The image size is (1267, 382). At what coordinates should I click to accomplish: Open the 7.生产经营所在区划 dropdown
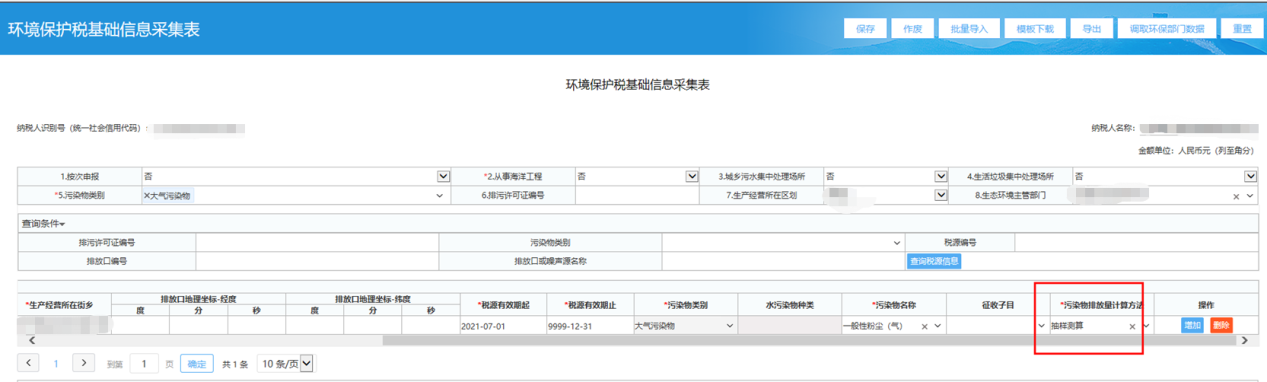tap(940, 196)
